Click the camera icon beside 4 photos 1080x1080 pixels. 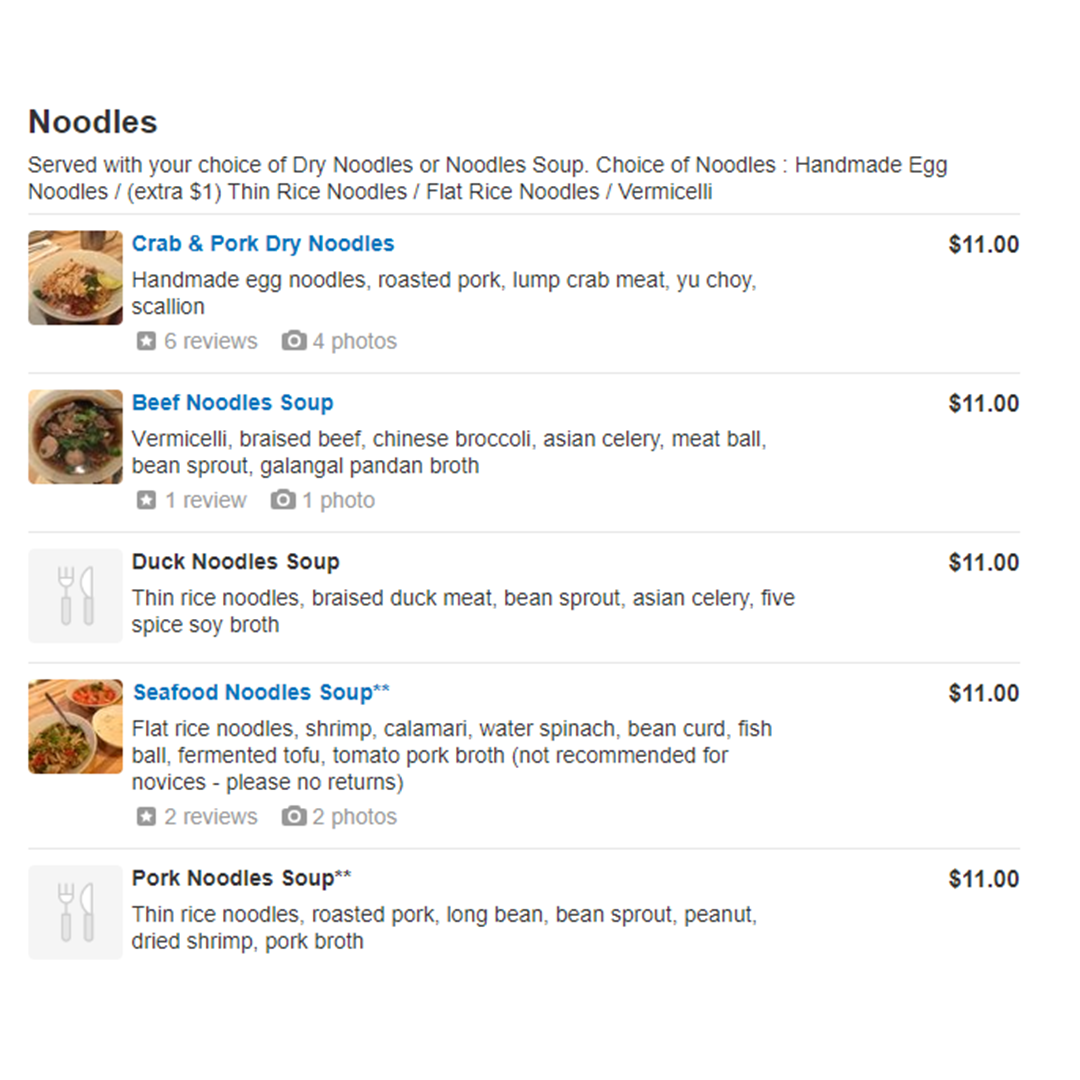(293, 340)
